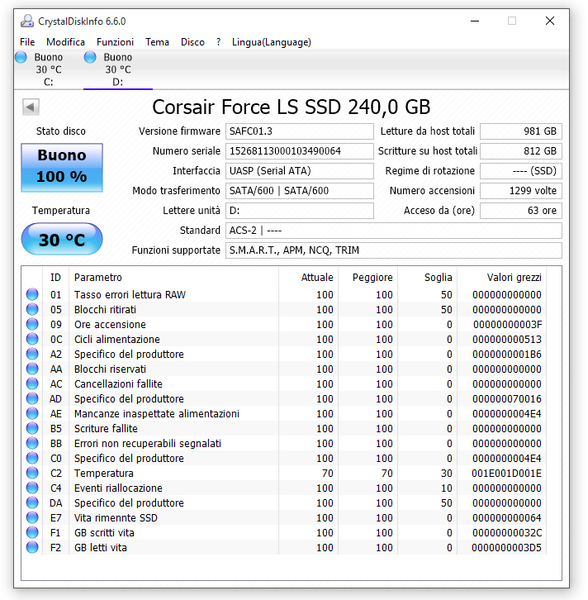Click status orb for Eventi riallocazione row
588x600 pixels.
coord(32,488)
